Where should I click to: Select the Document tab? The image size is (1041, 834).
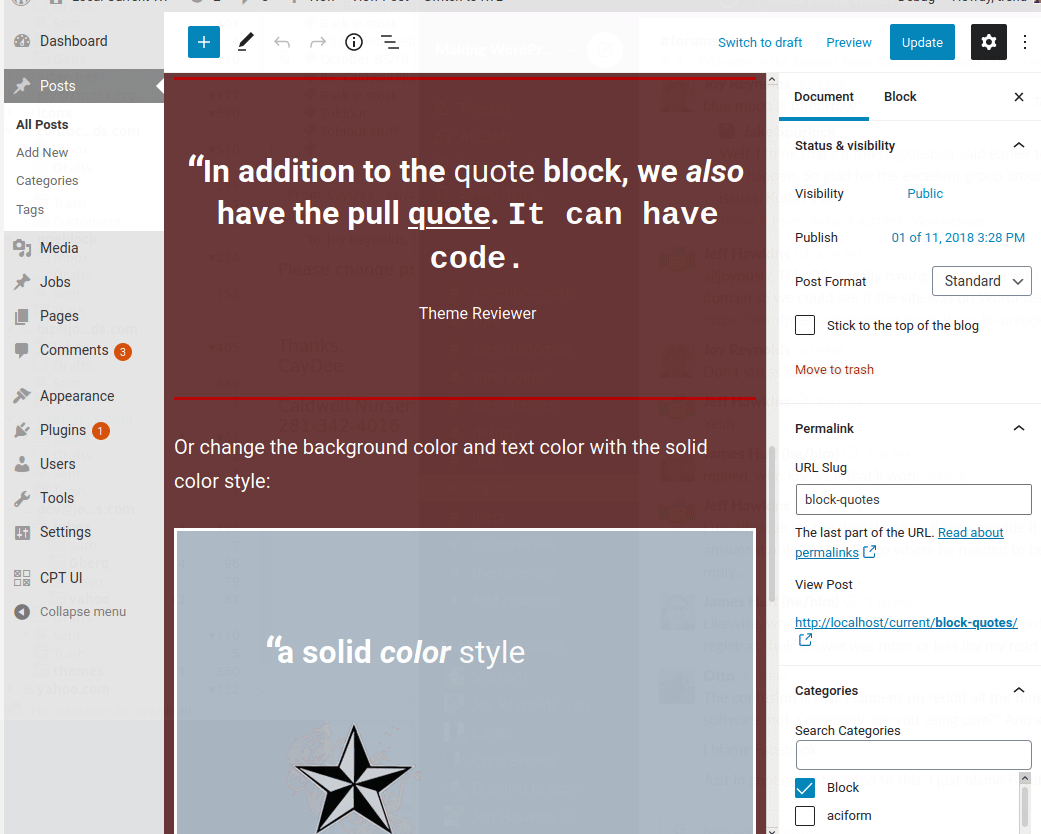(x=823, y=96)
